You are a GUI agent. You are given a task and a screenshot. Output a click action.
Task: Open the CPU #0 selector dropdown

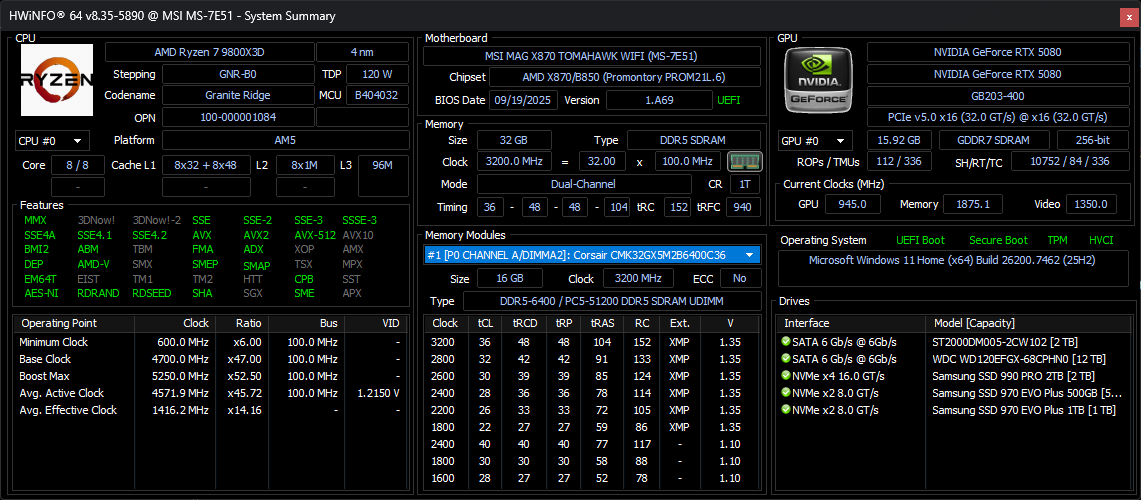click(52, 140)
